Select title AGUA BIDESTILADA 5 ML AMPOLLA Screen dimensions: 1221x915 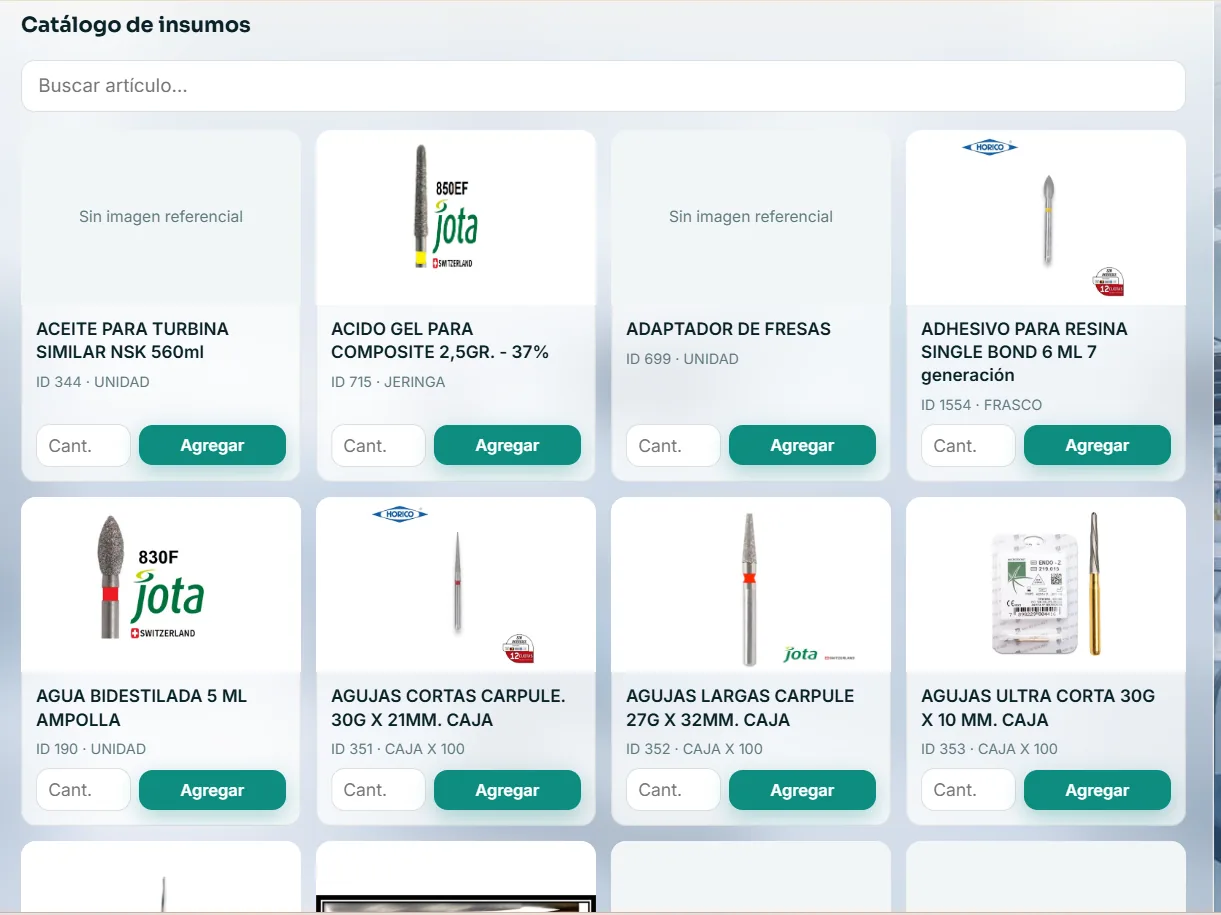tap(141, 707)
